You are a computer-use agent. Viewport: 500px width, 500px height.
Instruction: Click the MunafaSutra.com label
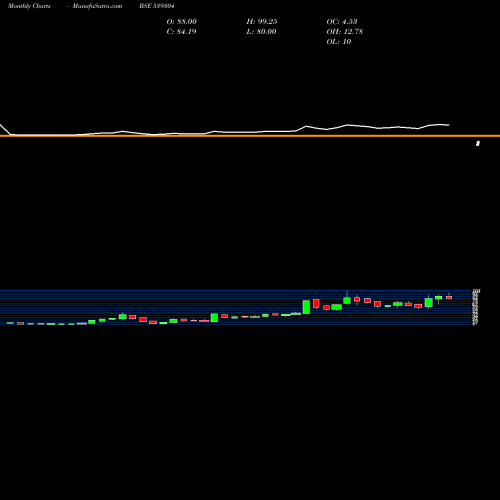[x=97, y=6]
